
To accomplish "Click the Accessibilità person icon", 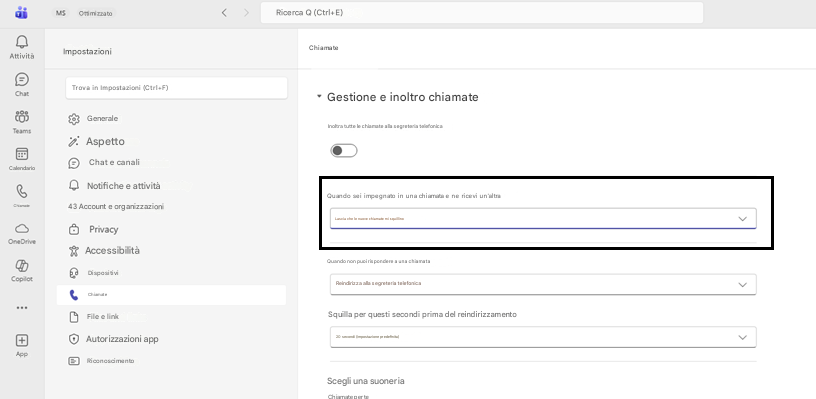I will click(x=74, y=251).
